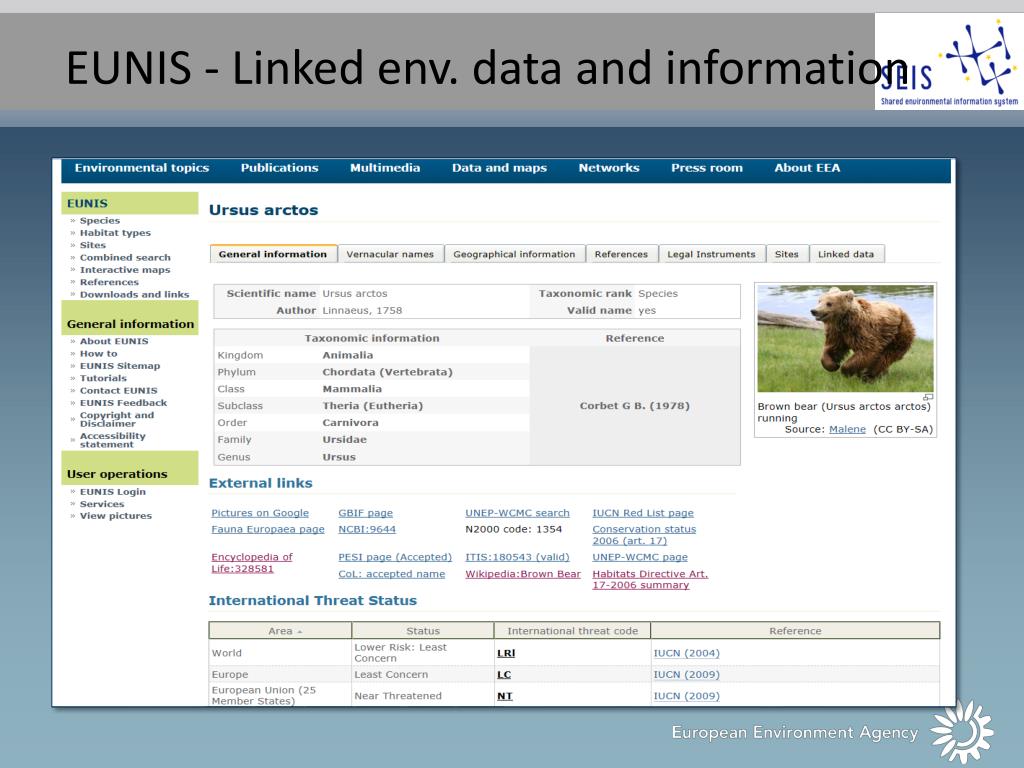Open the Press room menu item

[x=707, y=168]
